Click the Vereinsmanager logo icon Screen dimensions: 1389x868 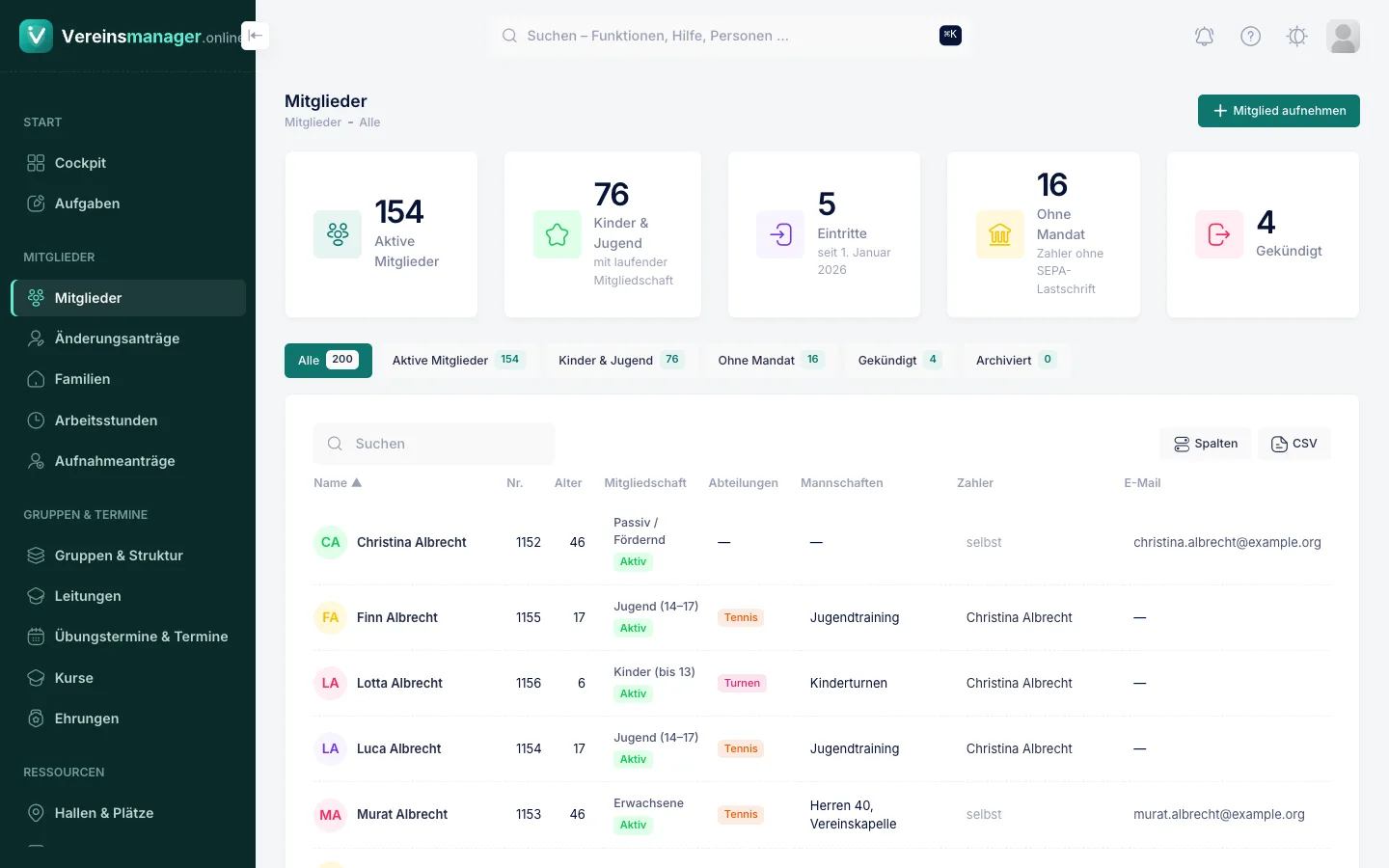[x=36, y=36]
